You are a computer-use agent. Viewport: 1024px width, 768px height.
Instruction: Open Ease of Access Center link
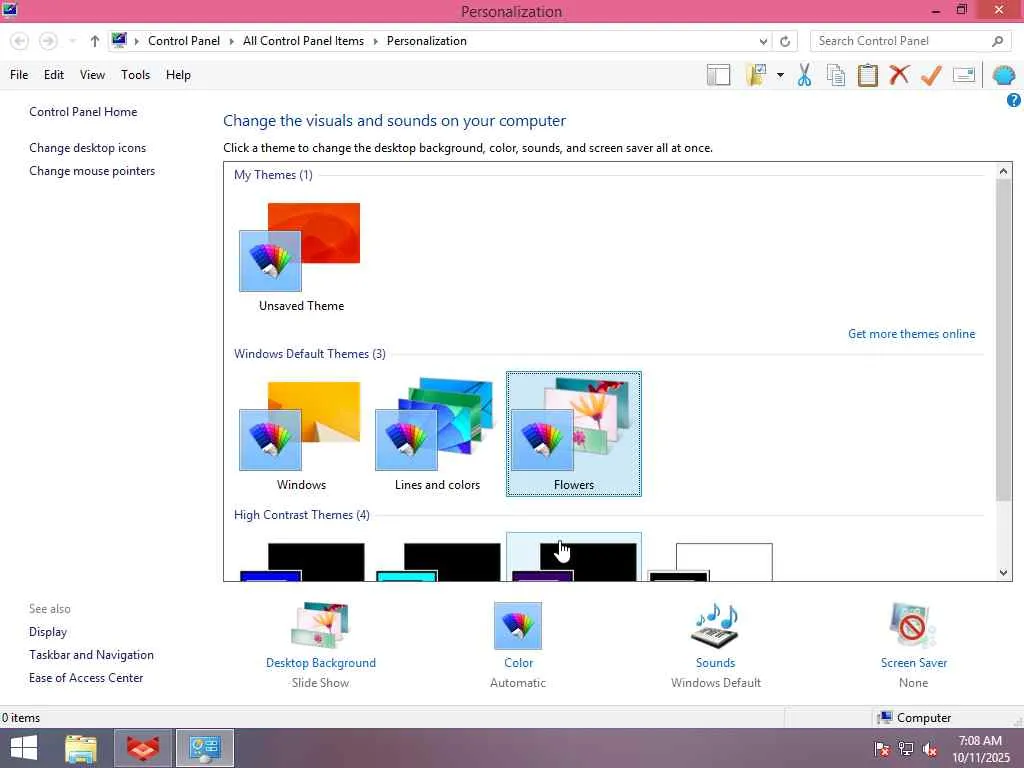tap(86, 678)
